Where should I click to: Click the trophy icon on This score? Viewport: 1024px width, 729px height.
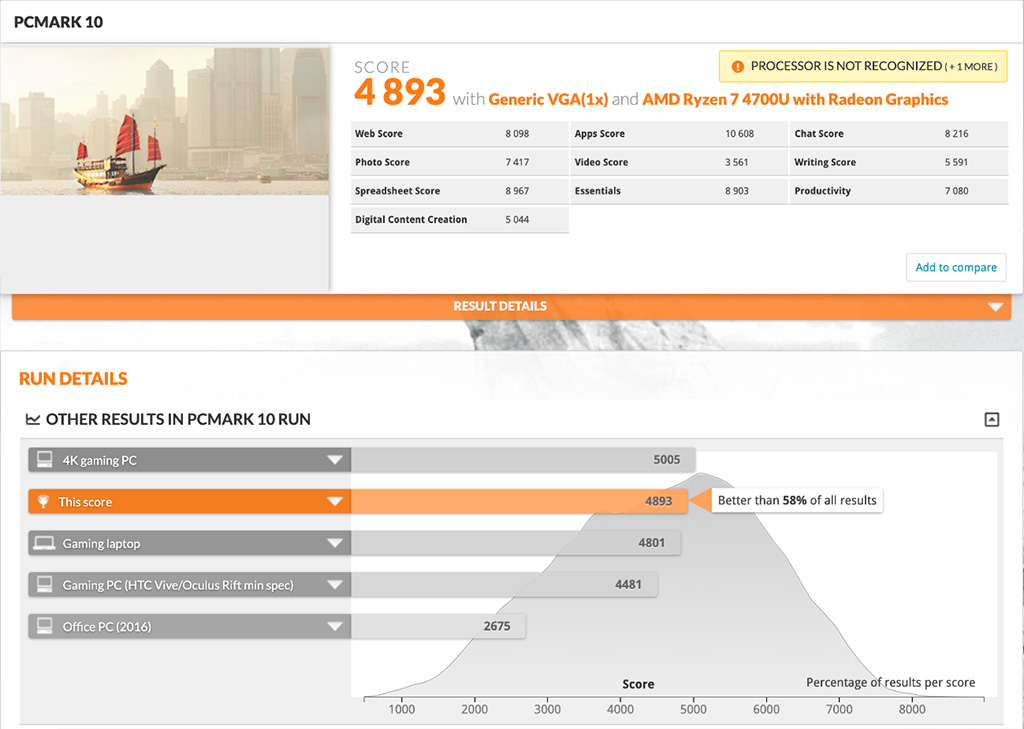click(43, 502)
